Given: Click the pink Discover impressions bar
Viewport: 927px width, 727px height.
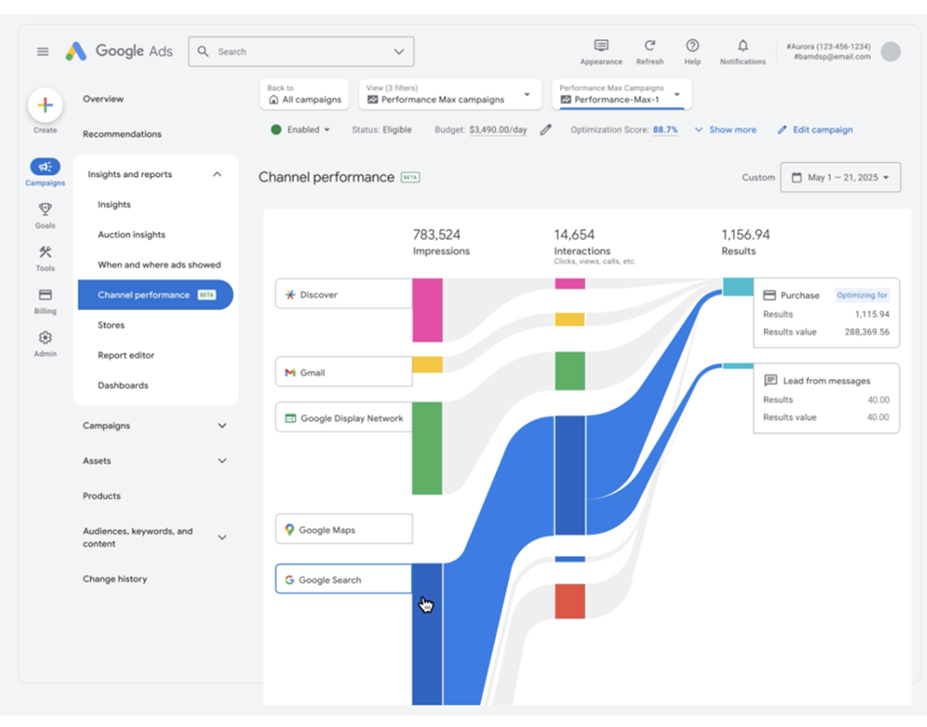Looking at the screenshot, I should (x=427, y=310).
